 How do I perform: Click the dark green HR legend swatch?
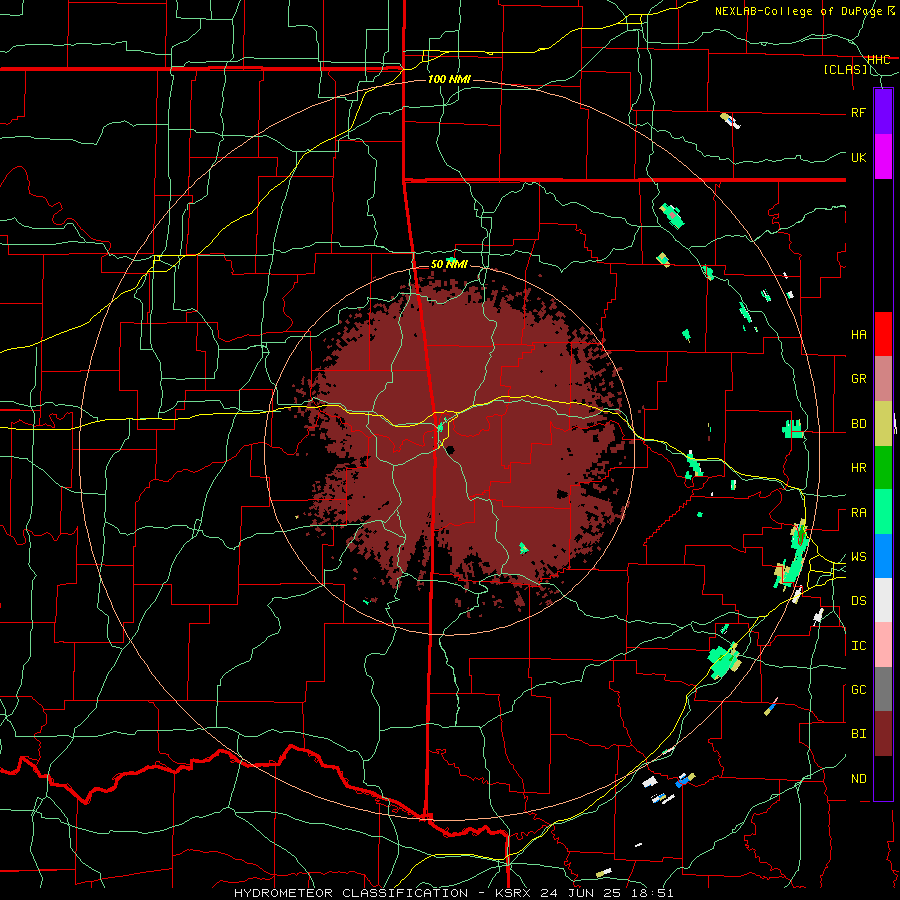coord(883,468)
